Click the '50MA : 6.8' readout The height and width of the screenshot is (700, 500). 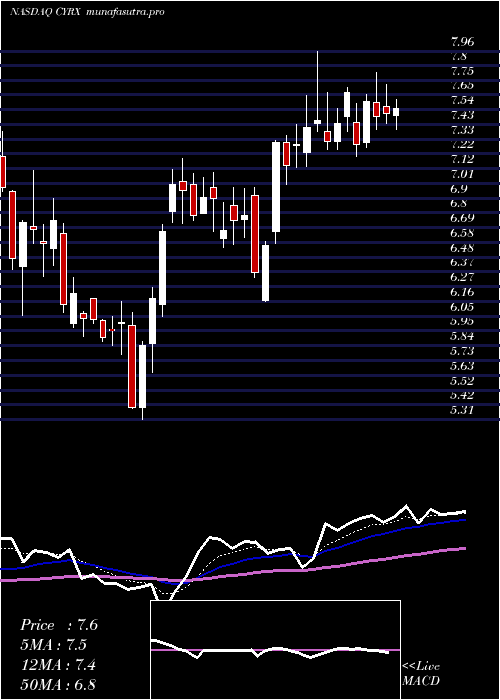(x=58, y=685)
